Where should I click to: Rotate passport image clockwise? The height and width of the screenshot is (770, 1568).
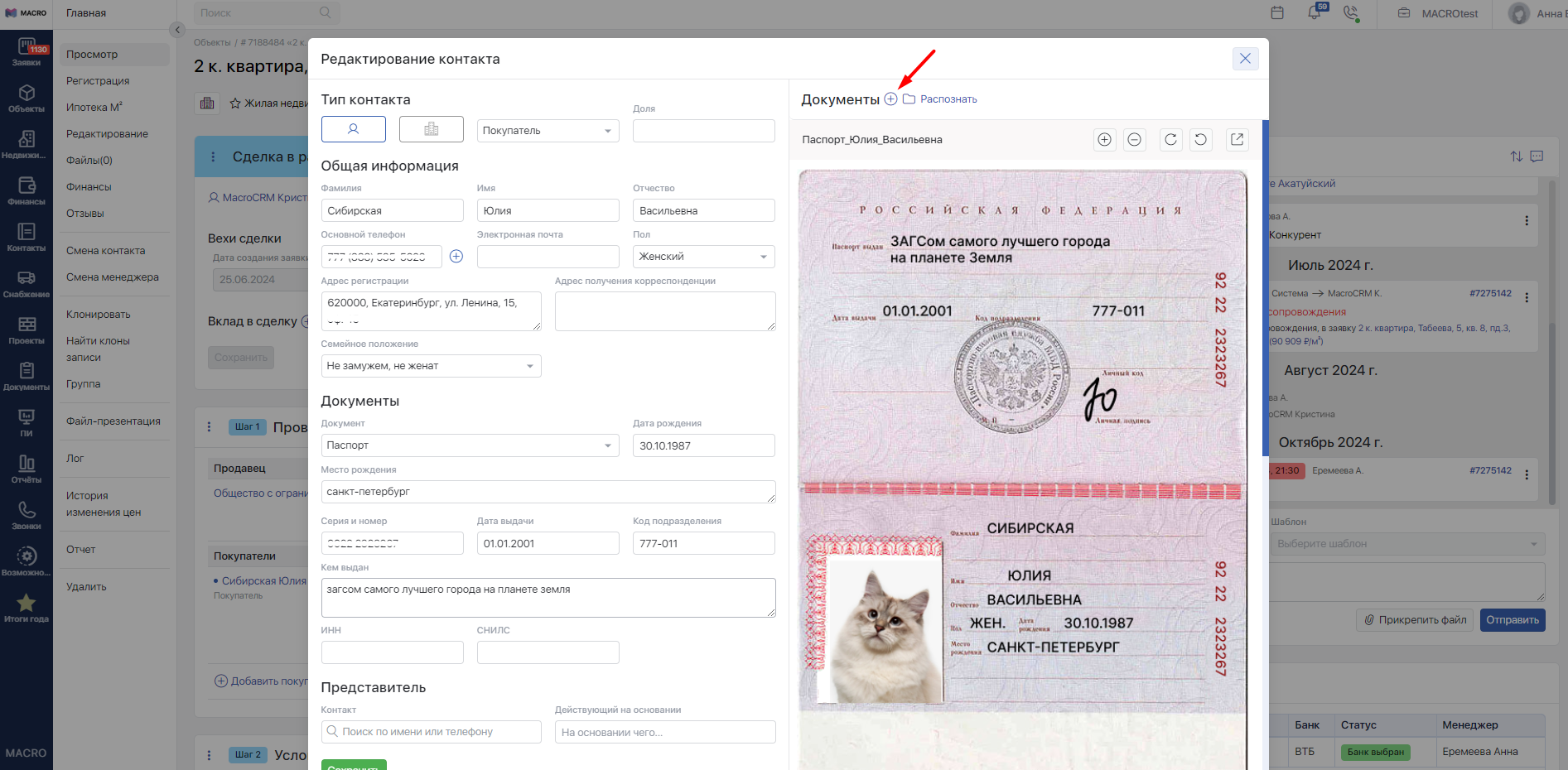(x=1170, y=139)
